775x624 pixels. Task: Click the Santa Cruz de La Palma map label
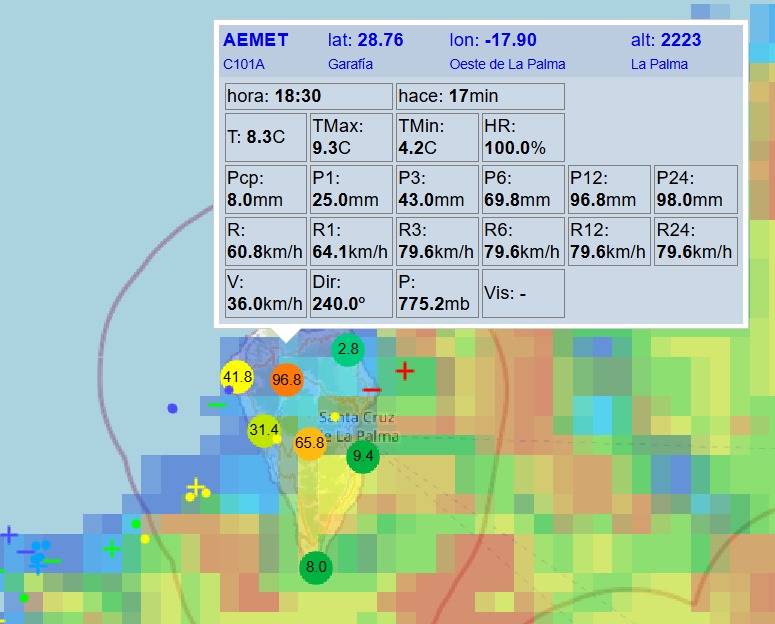click(x=359, y=427)
